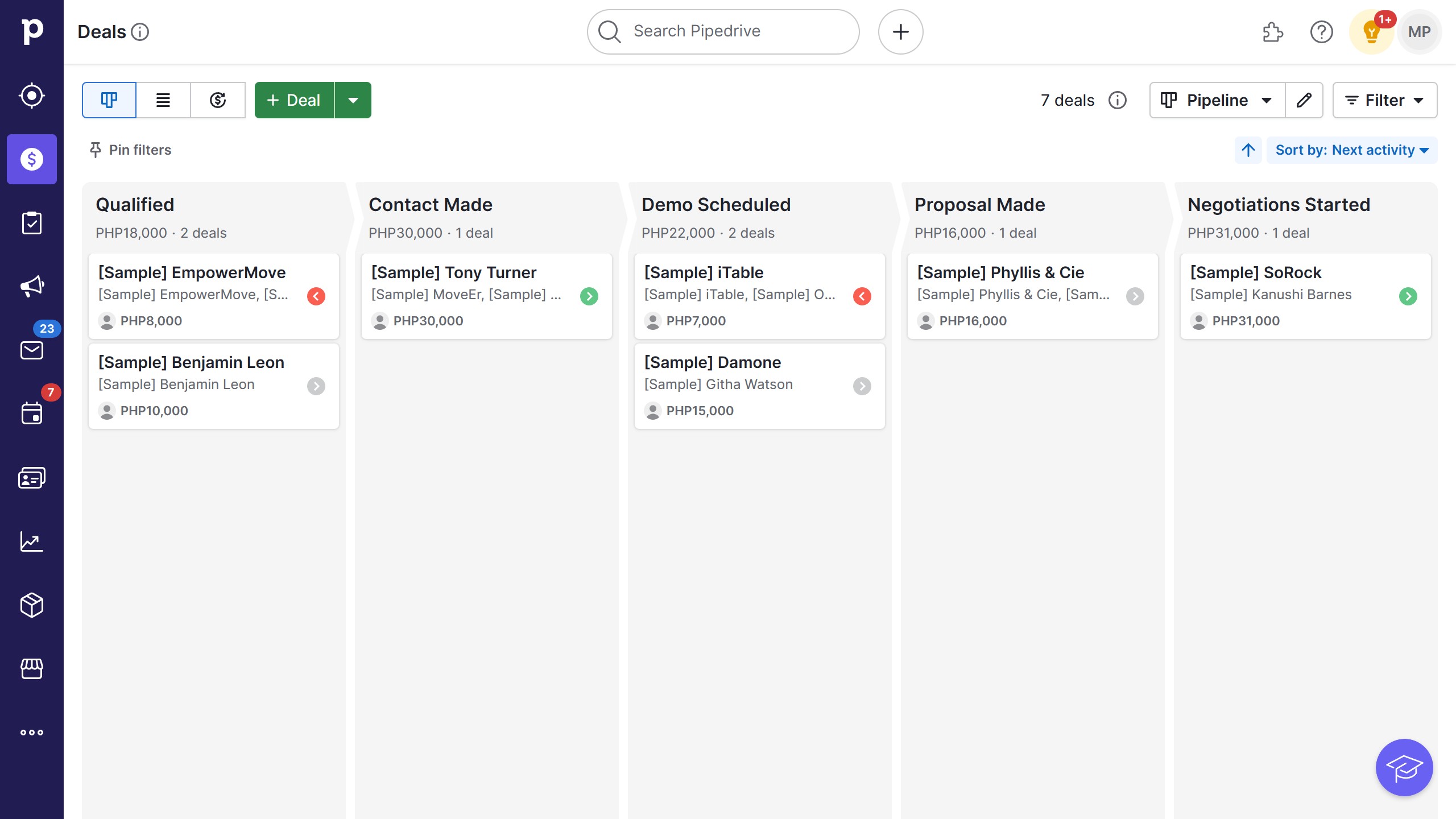1456x819 pixels.
Task: Open the Deals section in sidebar
Action: coord(32,160)
